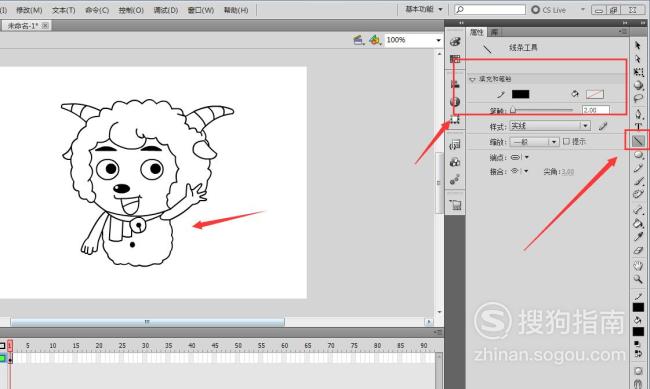Screen dimensions: 650x389
Task: Open the collapsed Info panel icon
Action: pos(455,102)
